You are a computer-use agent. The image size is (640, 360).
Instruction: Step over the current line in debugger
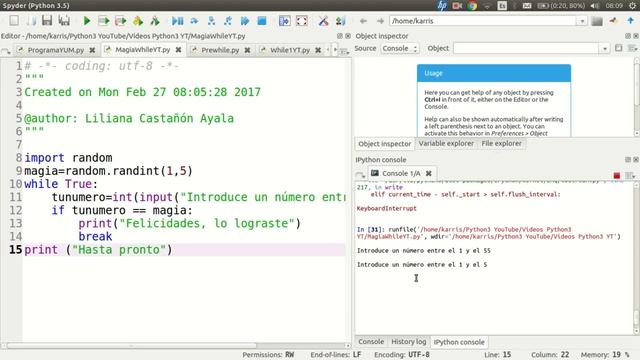pyautogui.click(x=194, y=20)
